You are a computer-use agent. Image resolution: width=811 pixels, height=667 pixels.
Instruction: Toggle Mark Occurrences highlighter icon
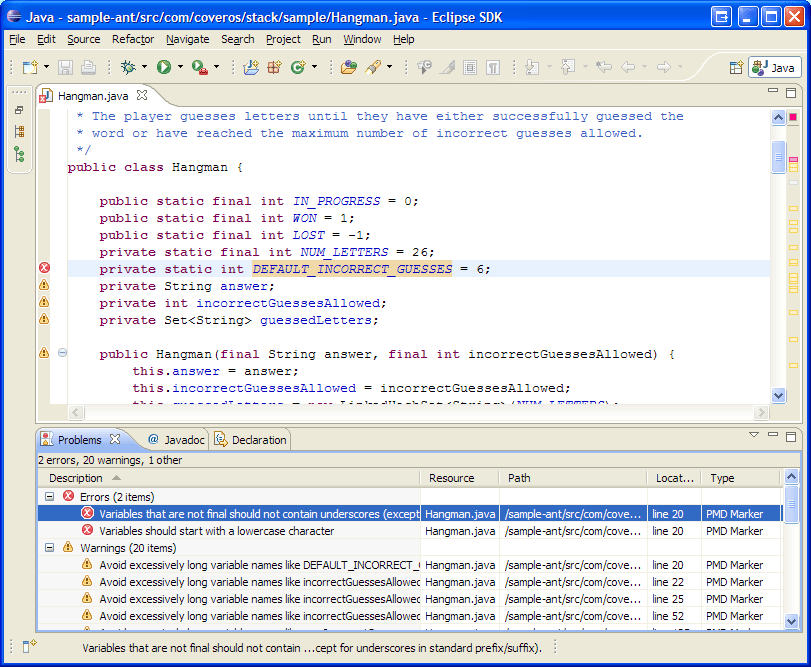[447, 67]
